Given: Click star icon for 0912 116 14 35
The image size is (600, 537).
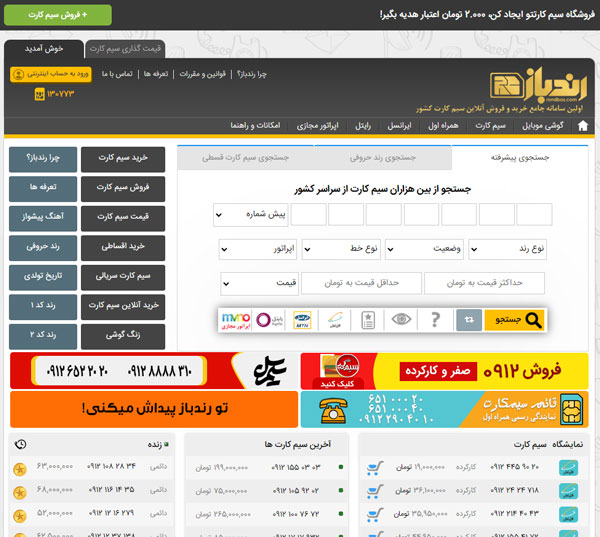Looking at the screenshot, I should [x=20, y=493].
